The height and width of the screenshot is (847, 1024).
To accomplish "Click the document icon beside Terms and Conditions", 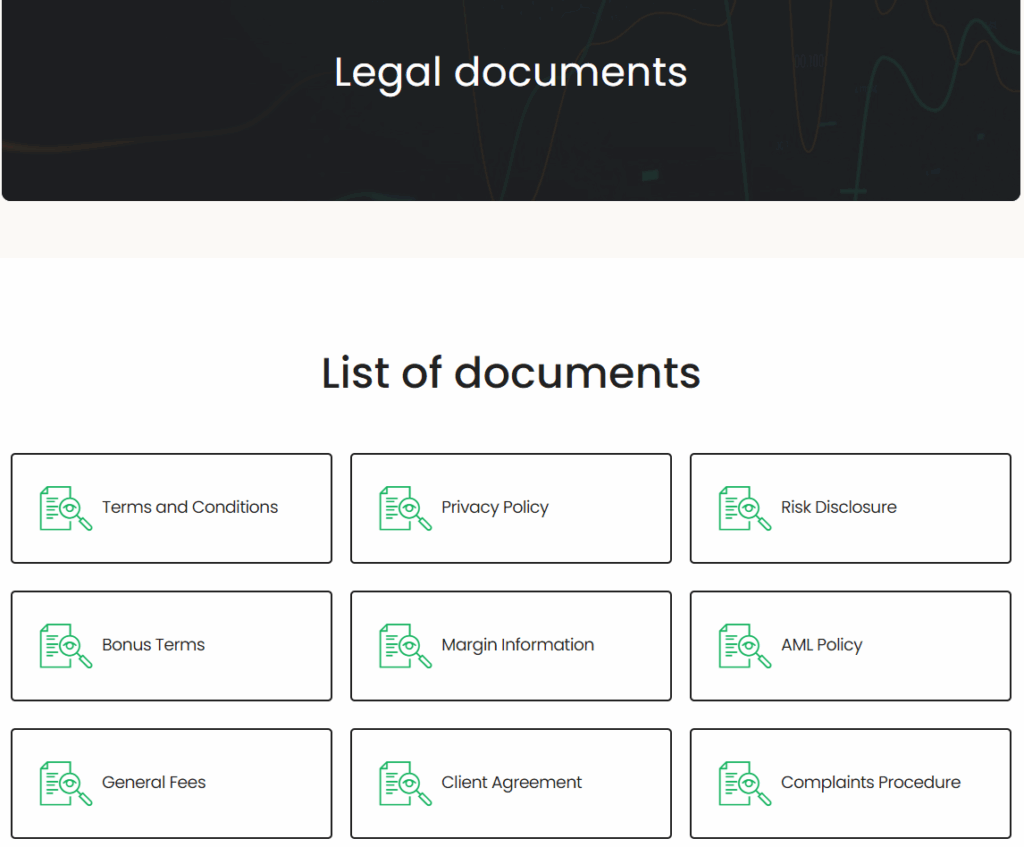I will pos(65,508).
